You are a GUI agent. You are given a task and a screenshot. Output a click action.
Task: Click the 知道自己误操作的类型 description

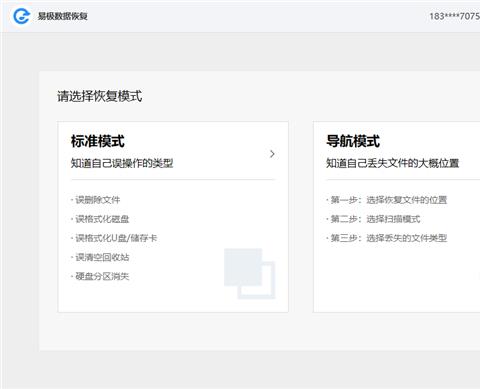(x=122, y=163)
